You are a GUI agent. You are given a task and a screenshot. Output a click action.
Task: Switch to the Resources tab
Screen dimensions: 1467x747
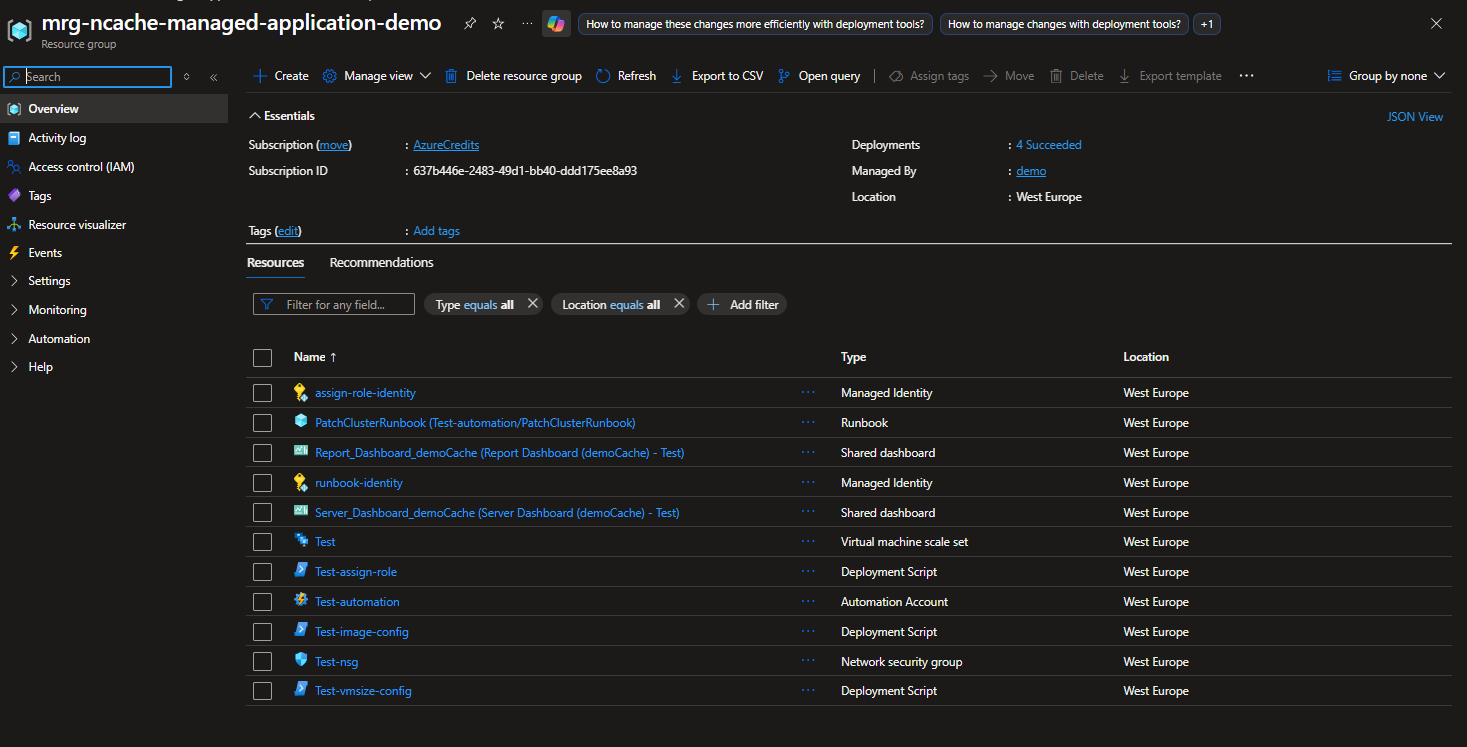276,262
